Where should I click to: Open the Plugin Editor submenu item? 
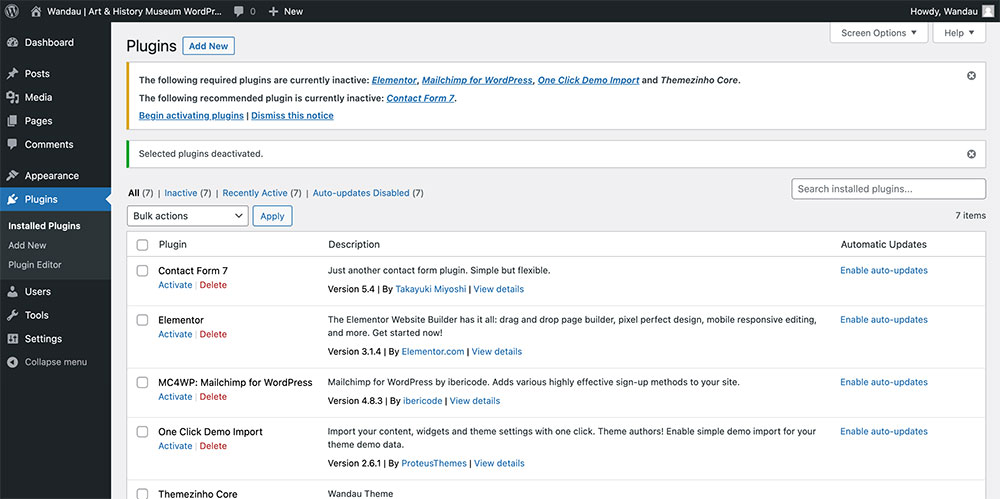[x=35, y=265]
